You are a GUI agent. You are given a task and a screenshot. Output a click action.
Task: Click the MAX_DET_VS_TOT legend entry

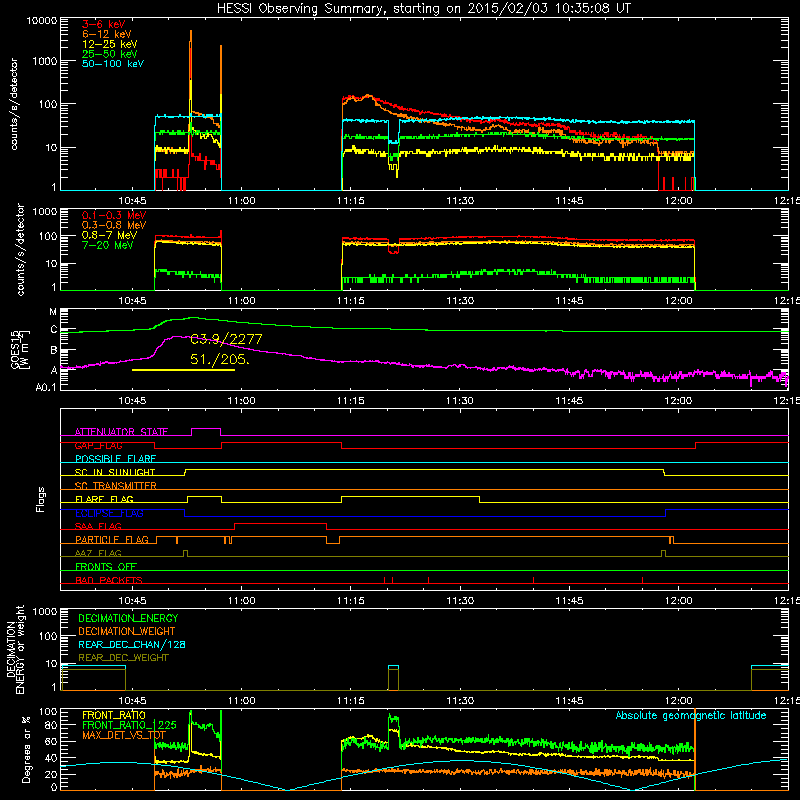click(124, 735)
